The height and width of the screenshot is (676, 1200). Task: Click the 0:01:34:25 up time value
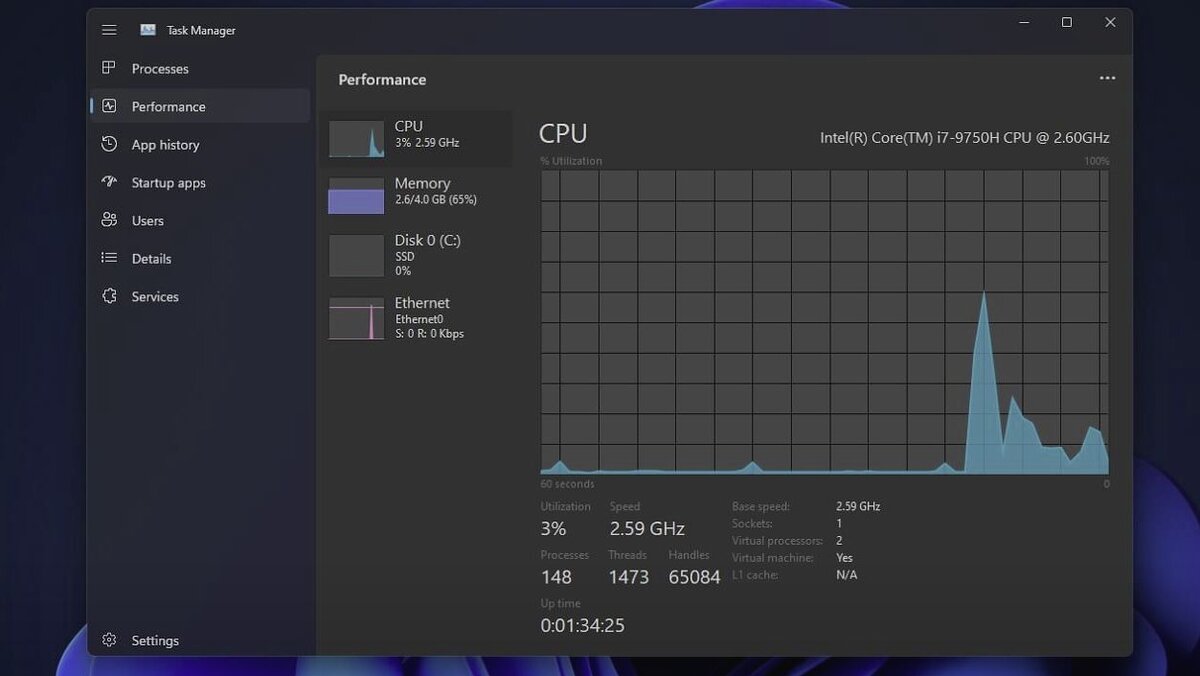point(583,626)
